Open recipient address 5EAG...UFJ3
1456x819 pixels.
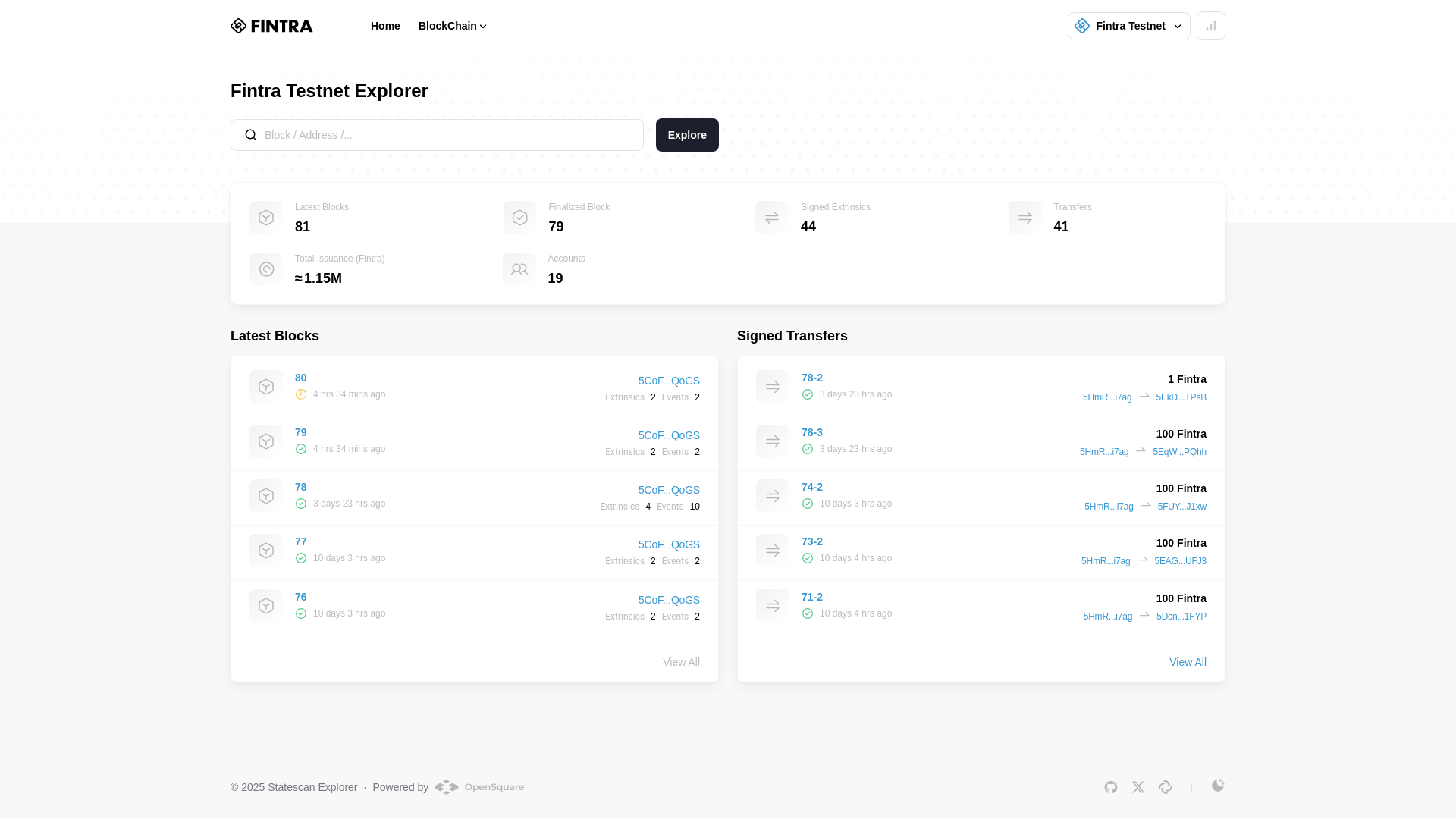(x=1180, y=561)
